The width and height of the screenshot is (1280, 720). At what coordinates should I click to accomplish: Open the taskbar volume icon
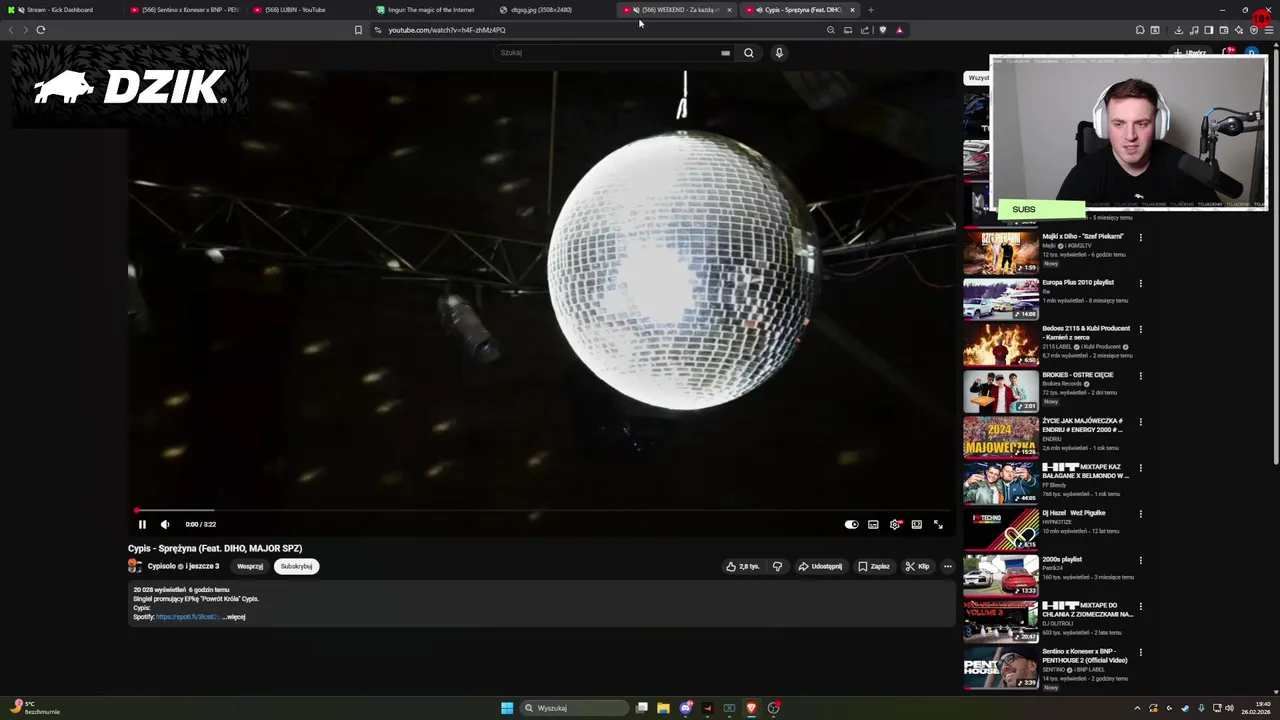(x=1229, y=708)
